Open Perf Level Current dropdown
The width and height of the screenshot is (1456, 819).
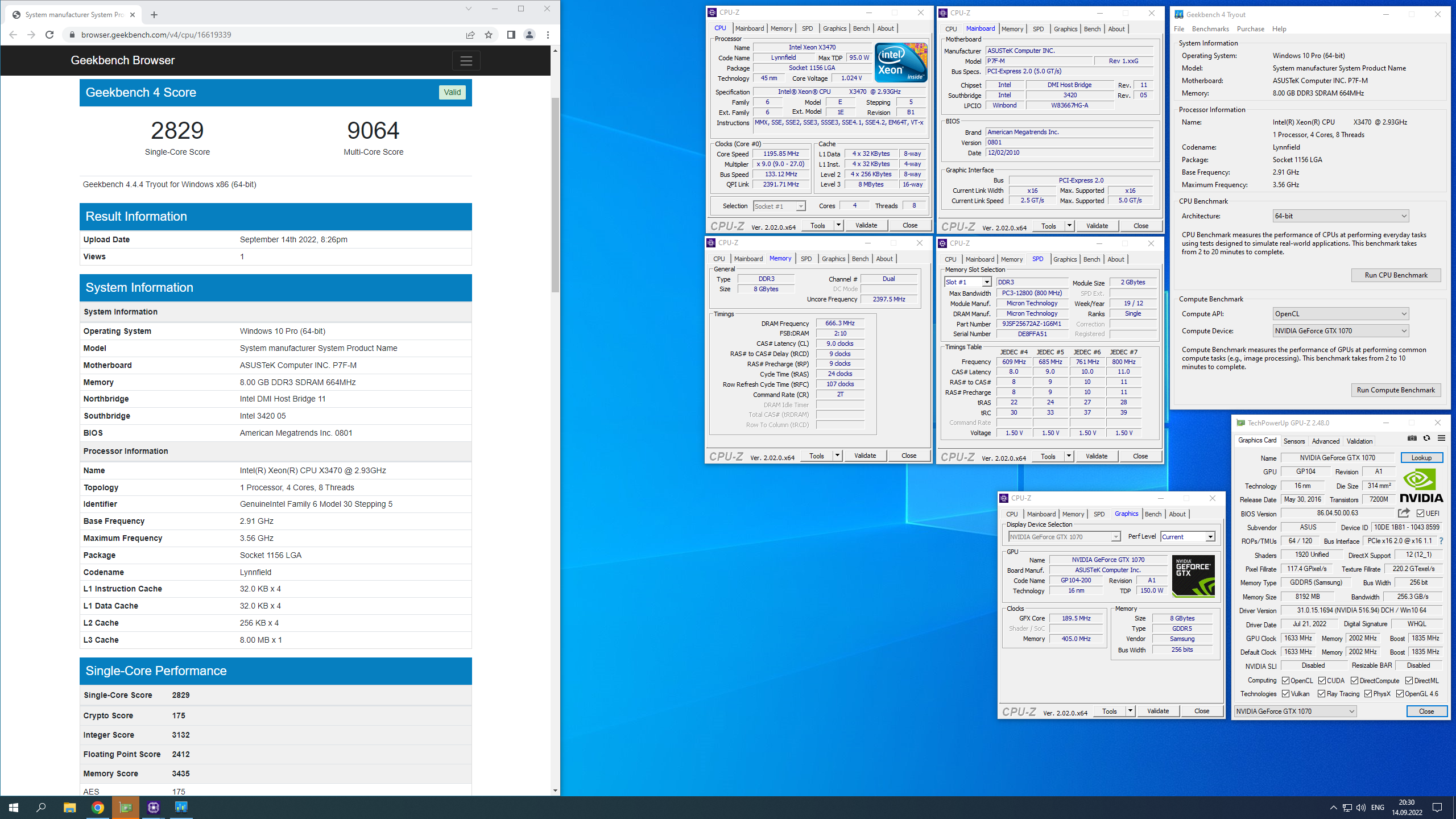pyautogui.click(x=1188, y=536)
